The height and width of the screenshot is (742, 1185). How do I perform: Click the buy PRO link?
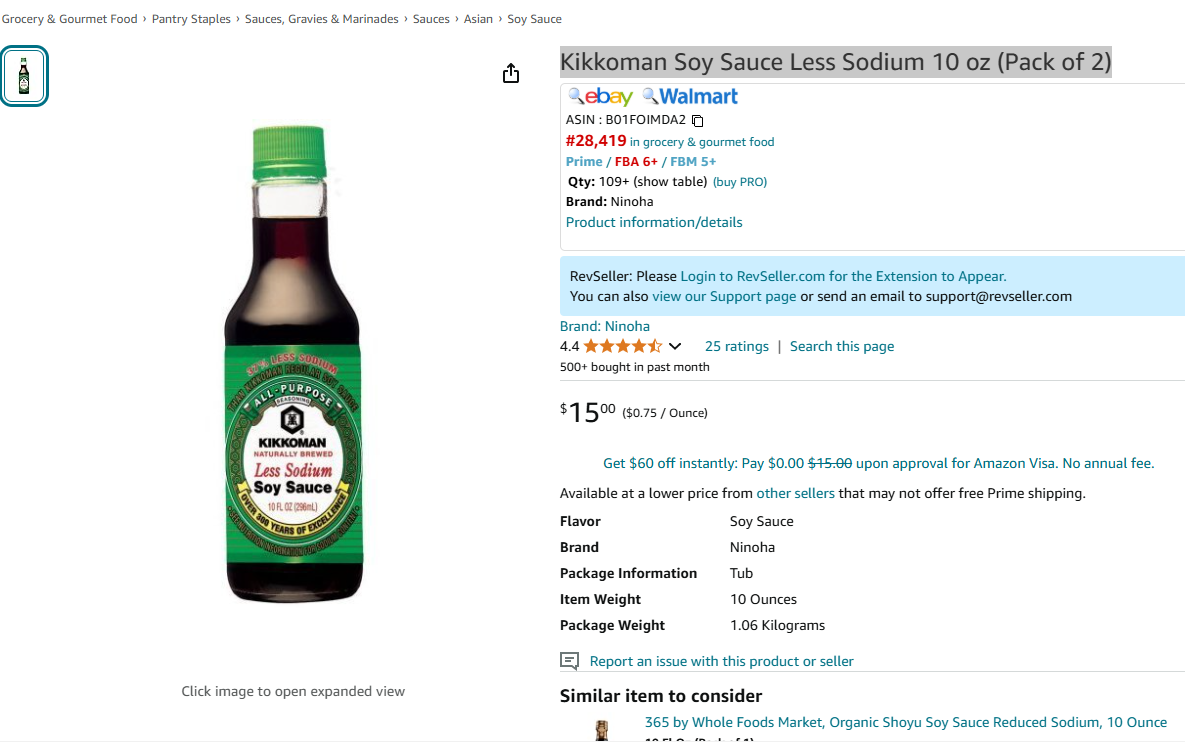point(740,182)
